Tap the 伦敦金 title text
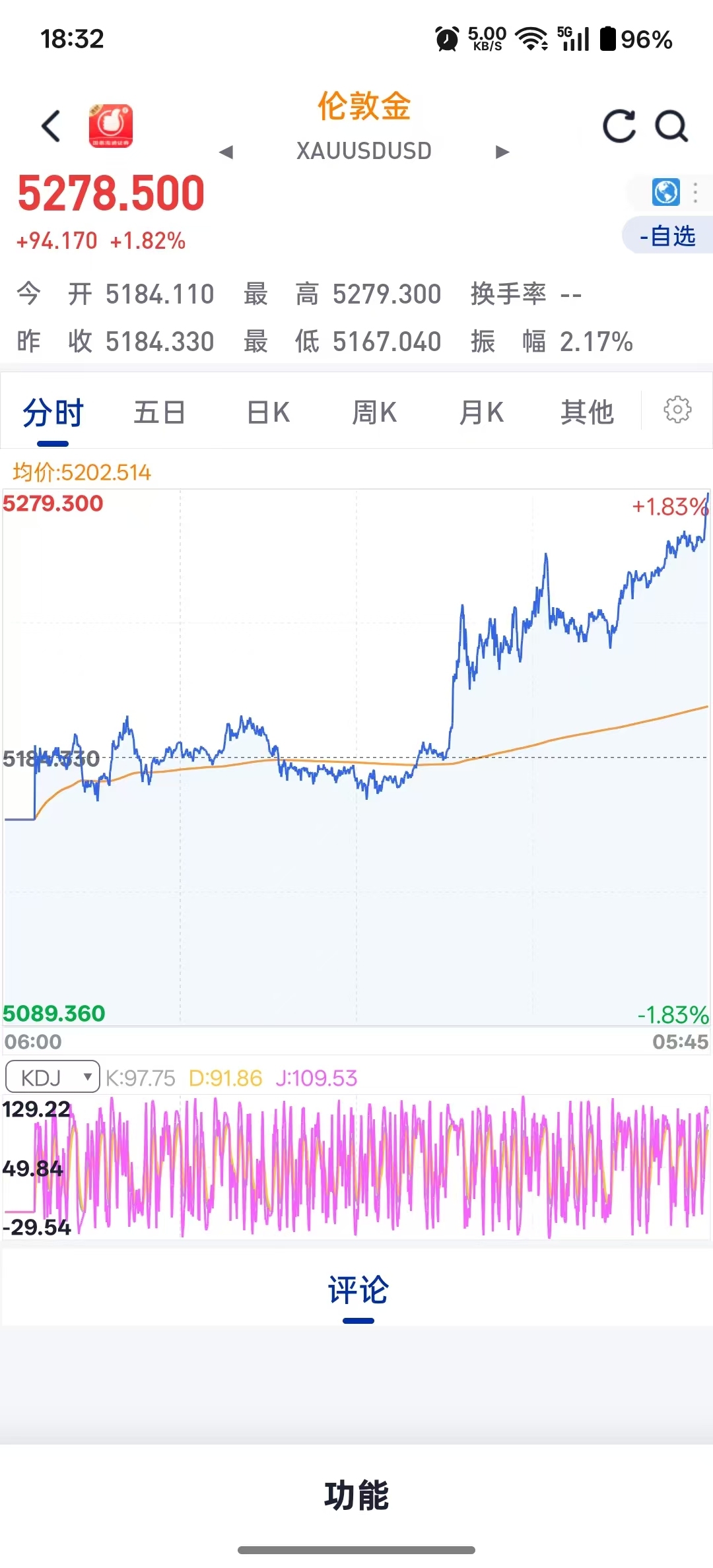The width and height of the screenshot is (713, 1568). coord(364,106)
